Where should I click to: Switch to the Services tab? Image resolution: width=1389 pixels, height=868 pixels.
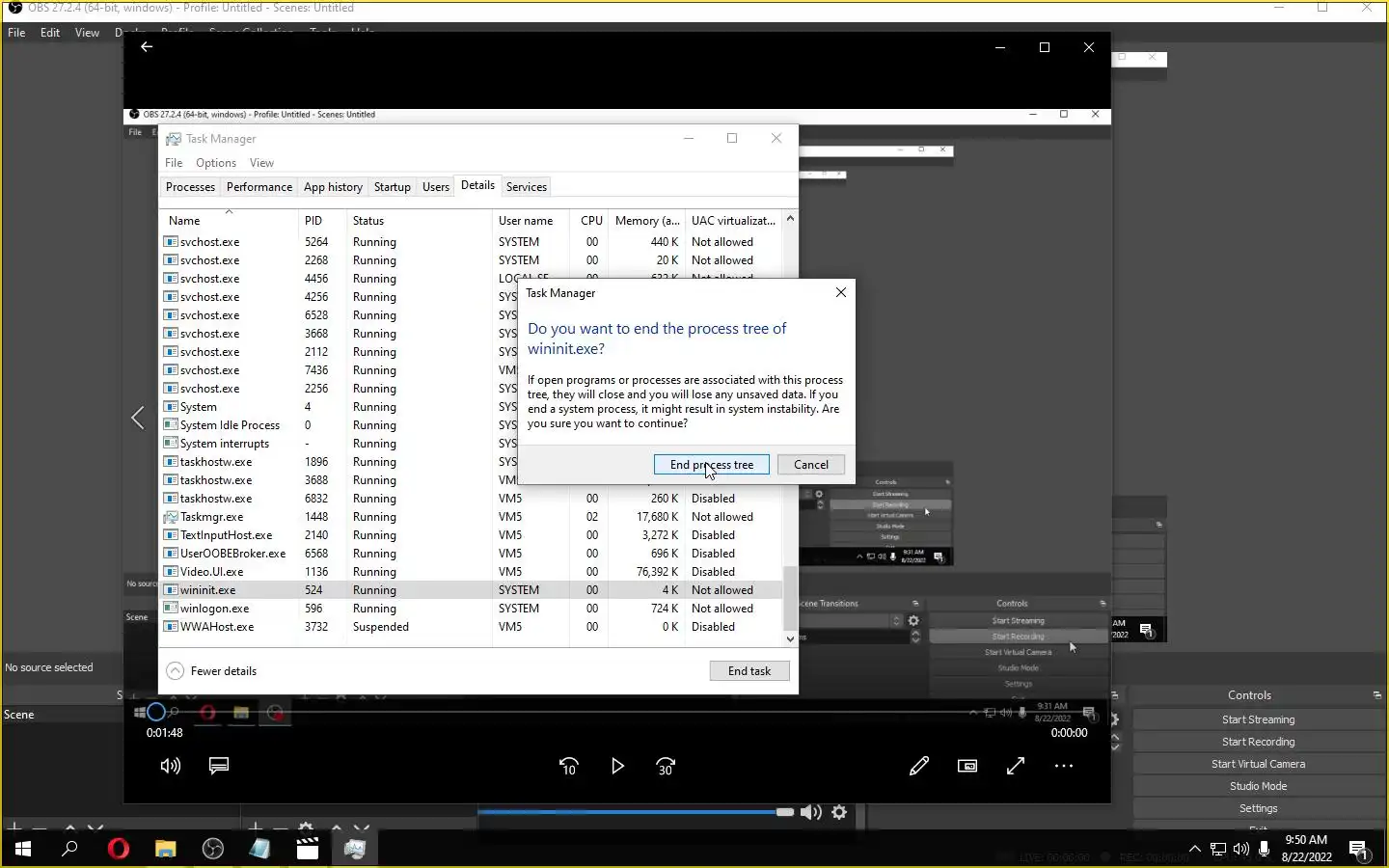coord(527,187)
